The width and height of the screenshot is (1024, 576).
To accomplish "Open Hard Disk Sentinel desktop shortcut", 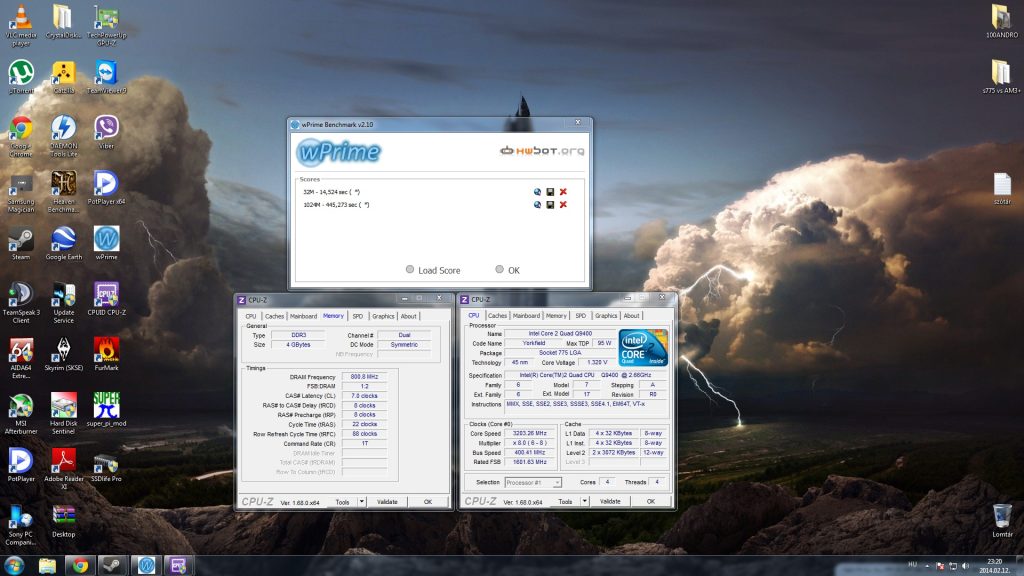I will pos(63,413).
